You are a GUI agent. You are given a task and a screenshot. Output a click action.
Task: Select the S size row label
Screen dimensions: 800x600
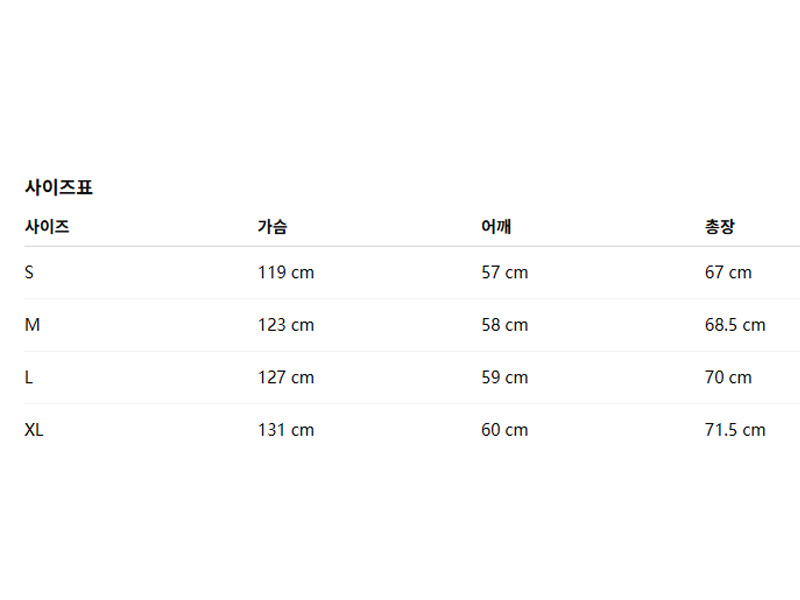29,272
